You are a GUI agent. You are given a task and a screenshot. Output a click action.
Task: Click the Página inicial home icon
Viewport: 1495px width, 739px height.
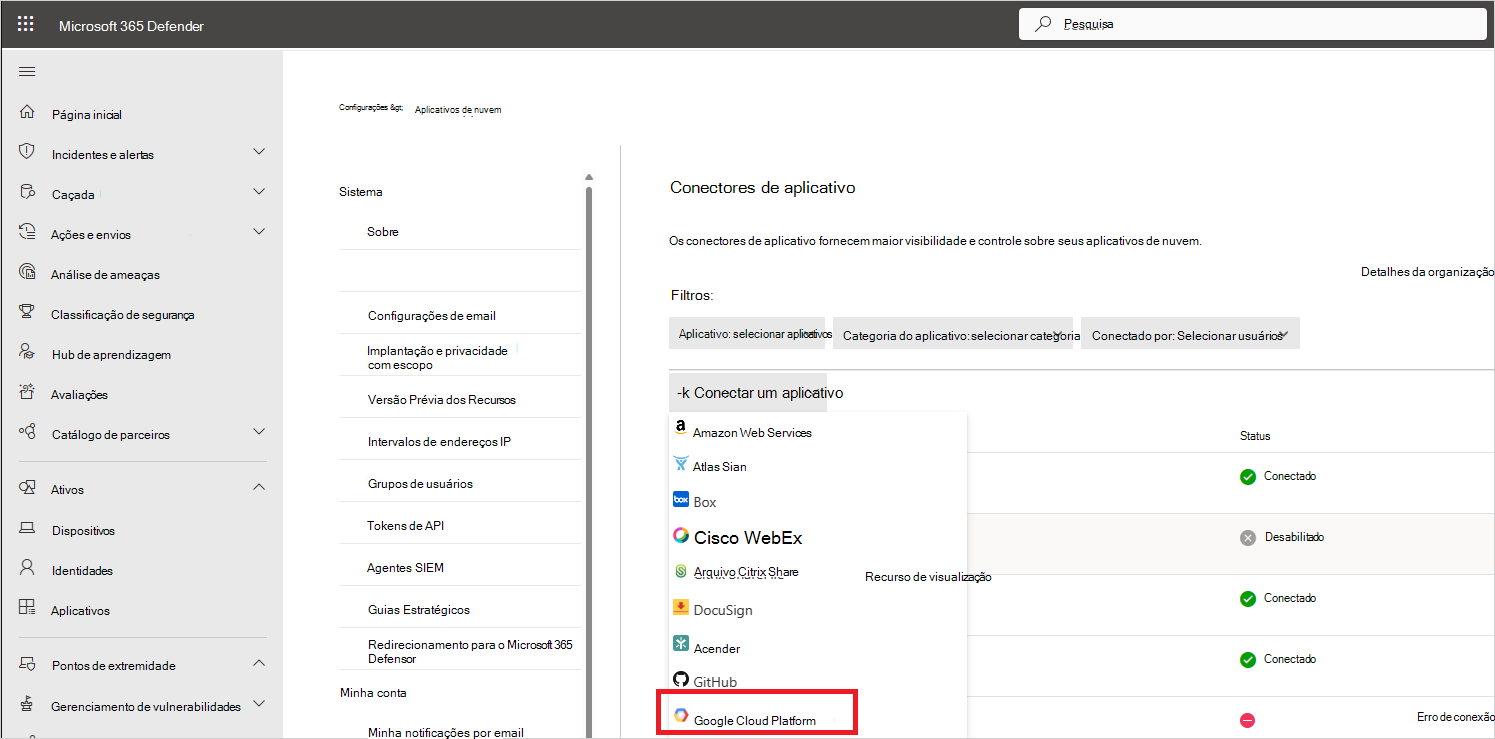(x=27, y=112)
